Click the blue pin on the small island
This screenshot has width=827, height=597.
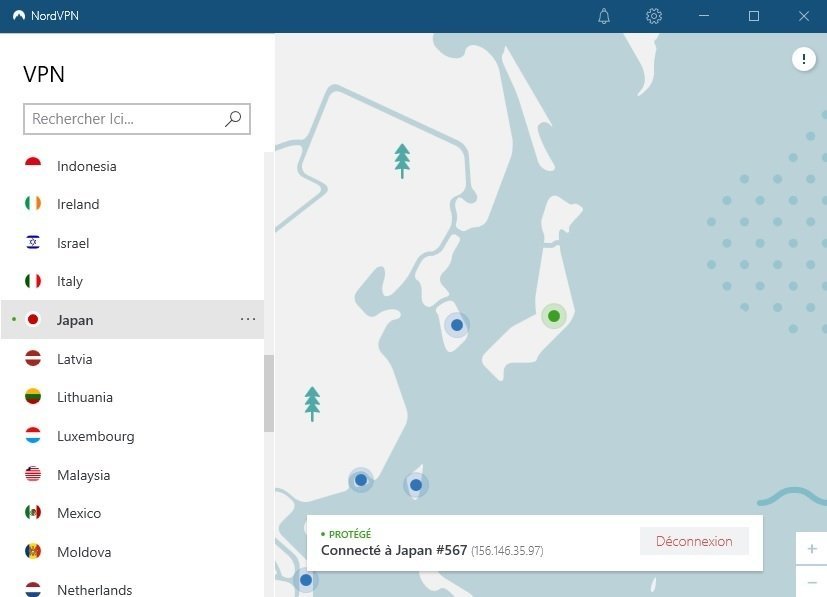[x=457, y=325]
